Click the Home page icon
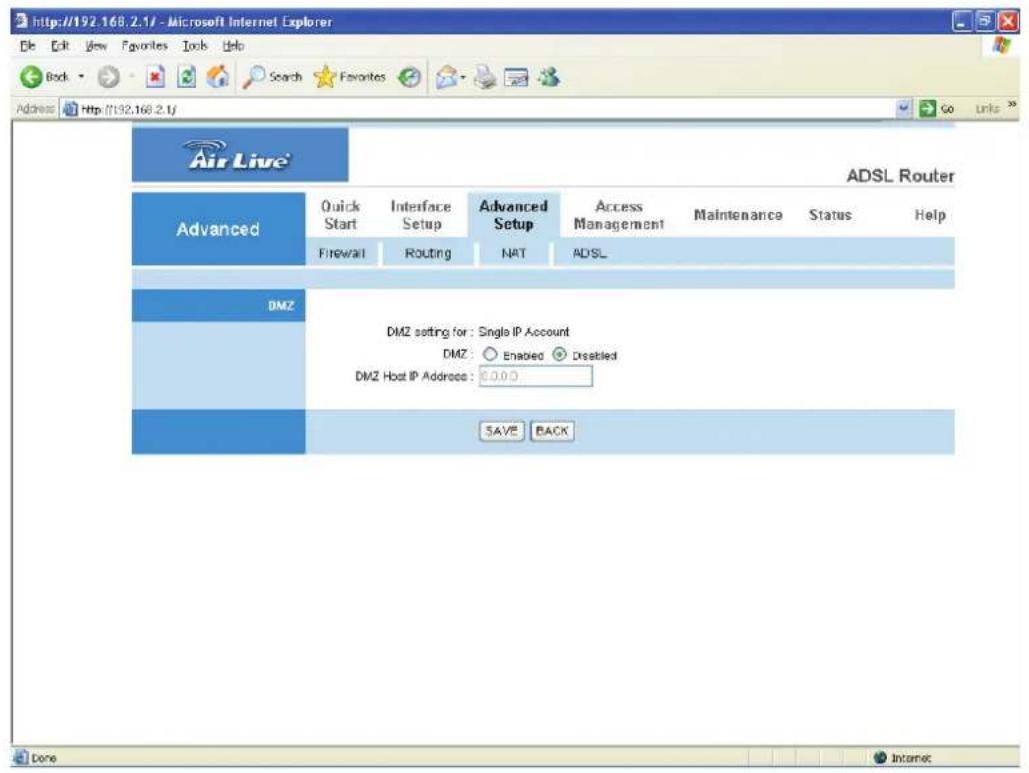1029x773 pixels. coord(218,77)
